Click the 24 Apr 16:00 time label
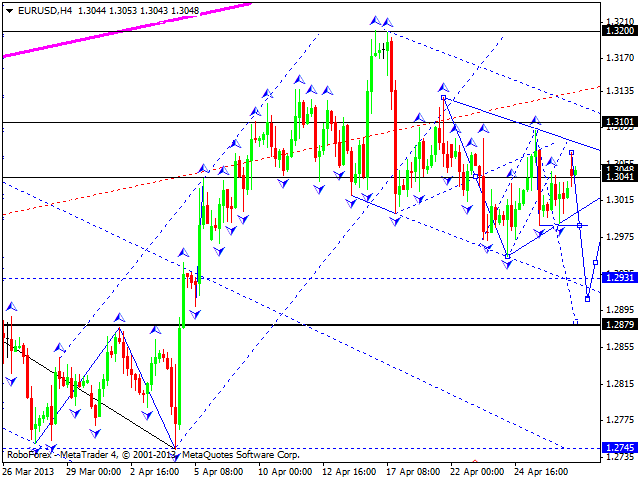Image resolution: width=640 pixels, height=480 pixels. point(541,471)
